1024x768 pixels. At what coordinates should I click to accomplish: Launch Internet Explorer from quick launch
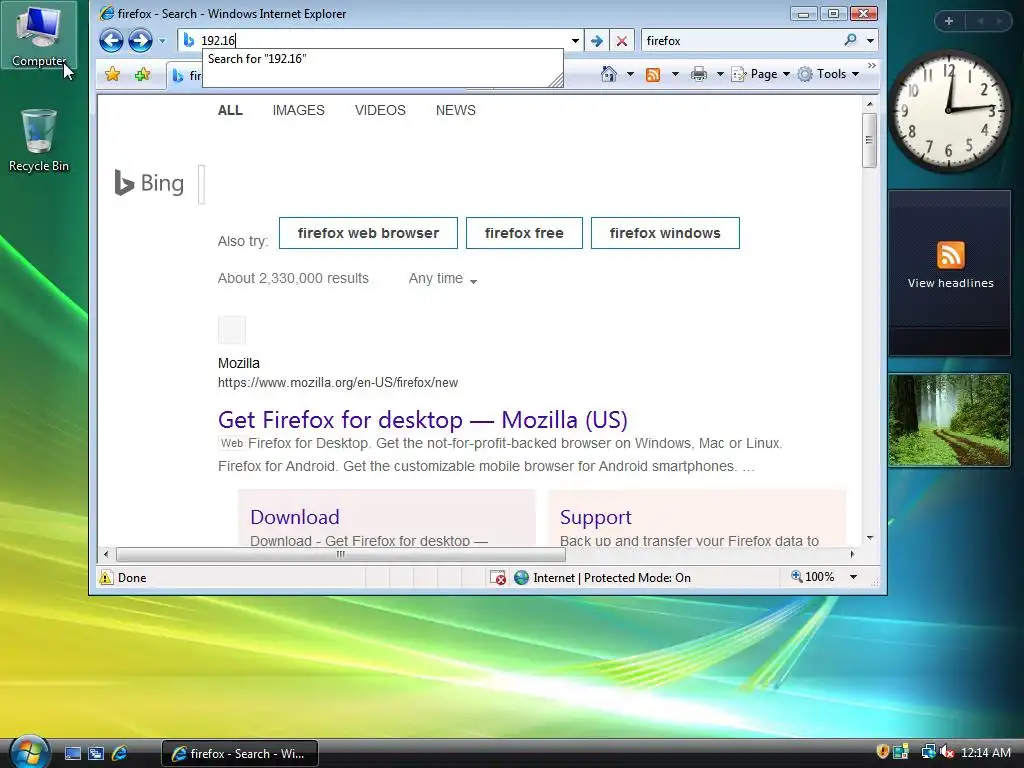click(x=120, y=754)
